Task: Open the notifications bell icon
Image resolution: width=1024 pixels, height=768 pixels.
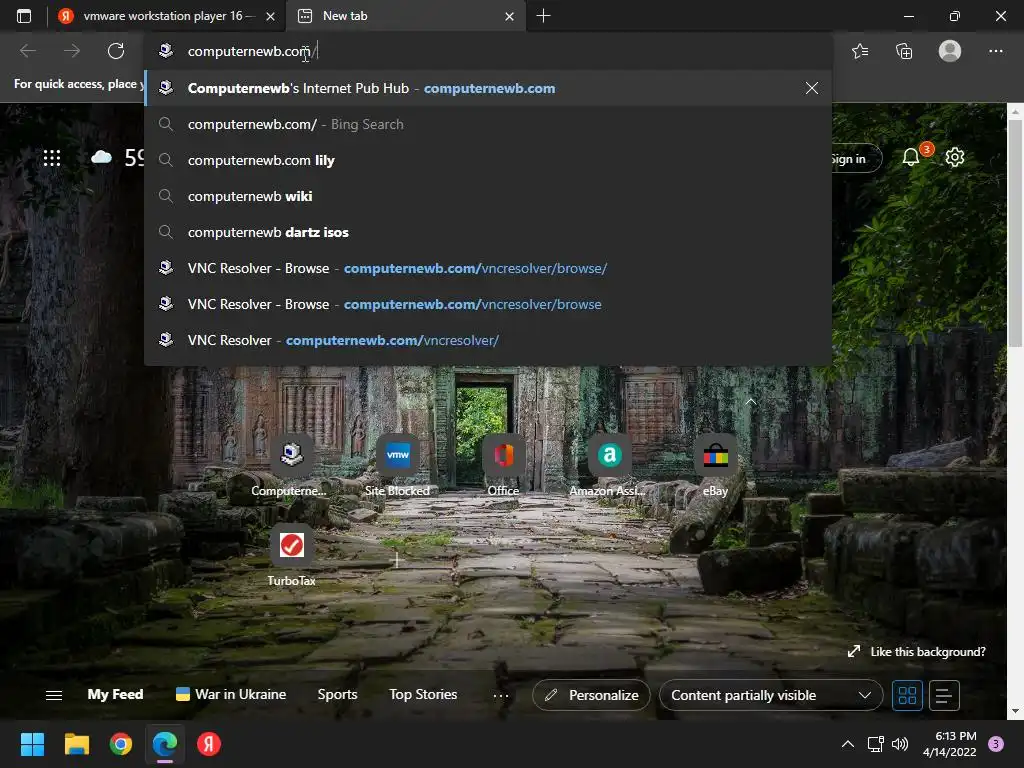Action: click(x=910, y=157)
